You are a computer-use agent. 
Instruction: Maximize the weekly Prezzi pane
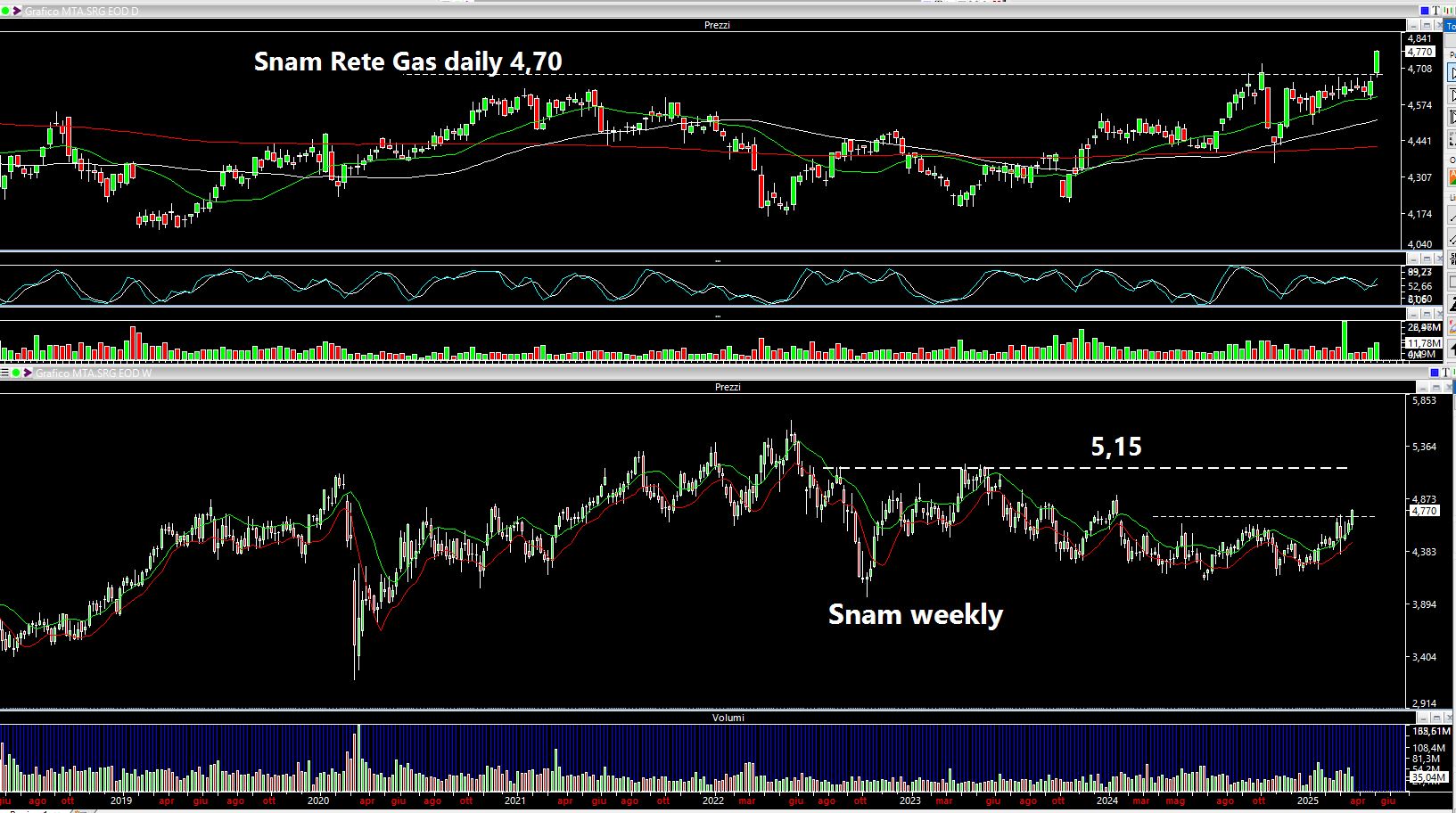pos(1435,388)
